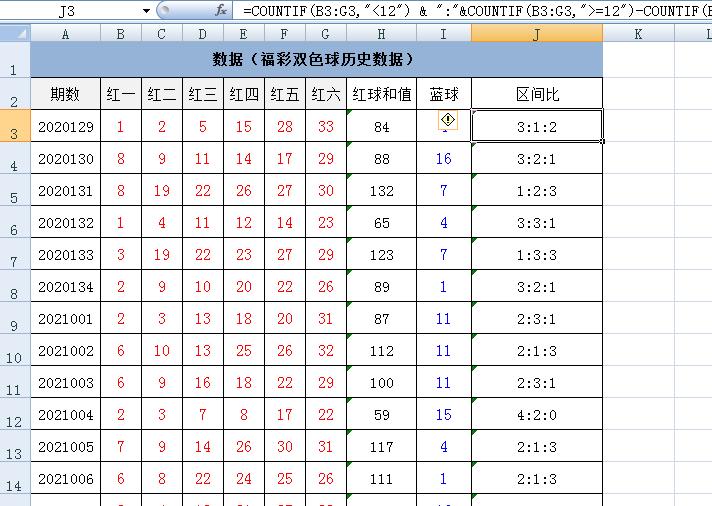Click ratio cell in row 2021002
The image size is (712, 506).
(x=537, y=350)
